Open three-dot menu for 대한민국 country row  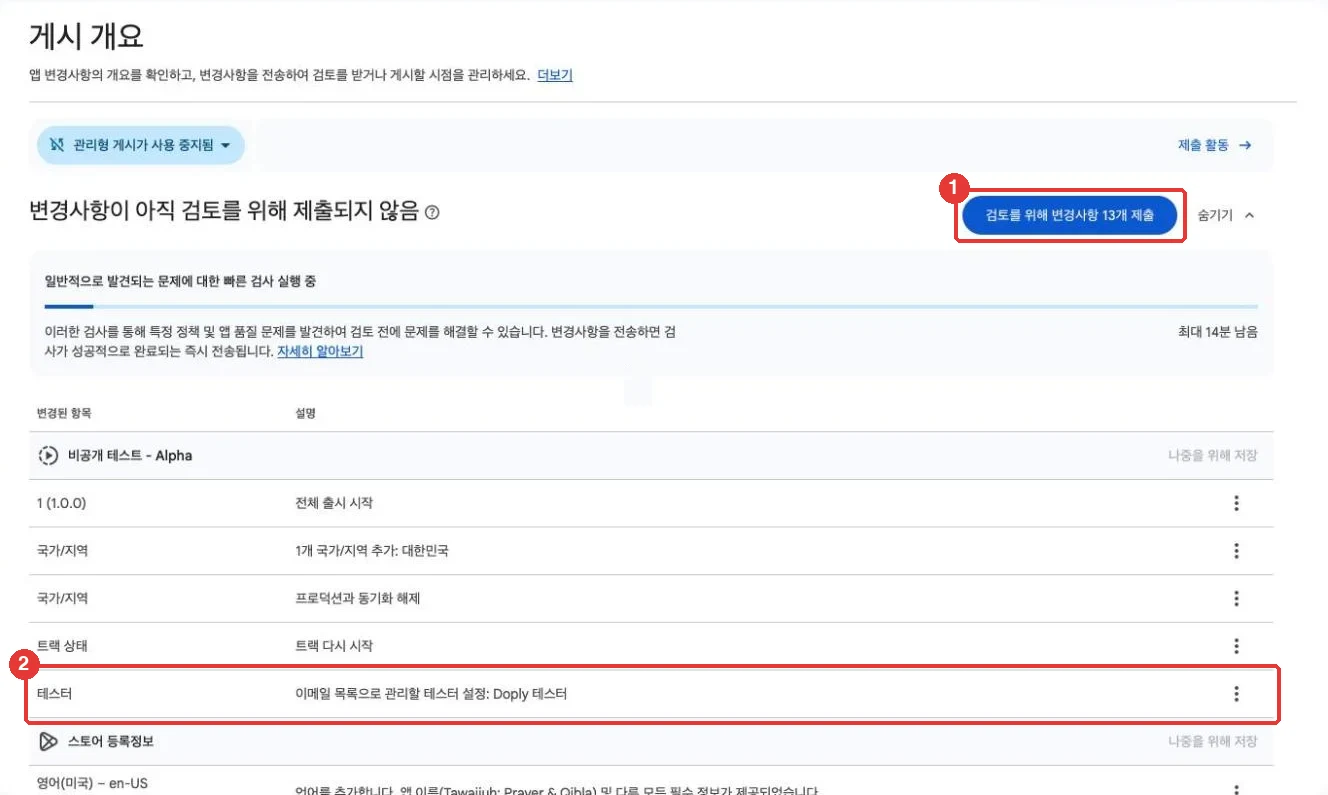coord(1237,551)
